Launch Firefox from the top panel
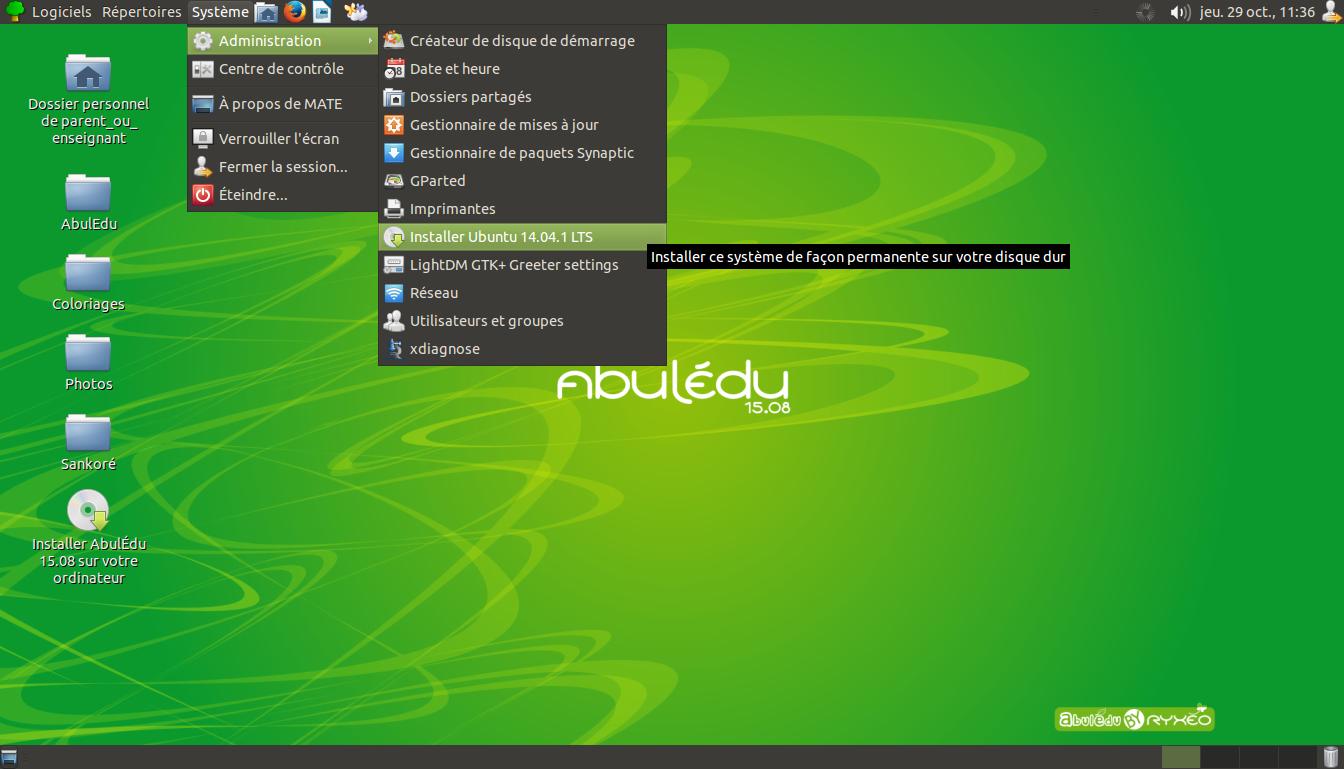Screen dimensions: 1344x769 [x=294, y=12]
